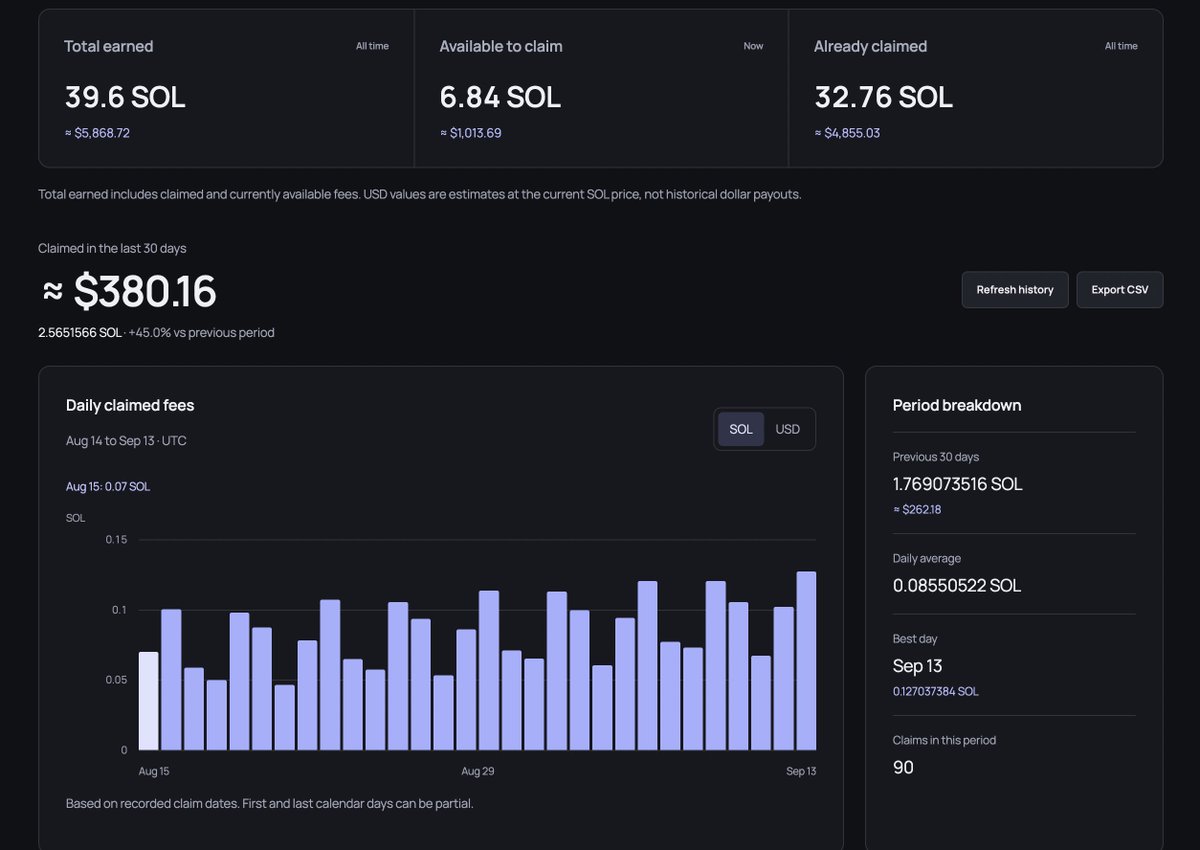Click the 0.08550522 SOL daily average

pos(957,586)
